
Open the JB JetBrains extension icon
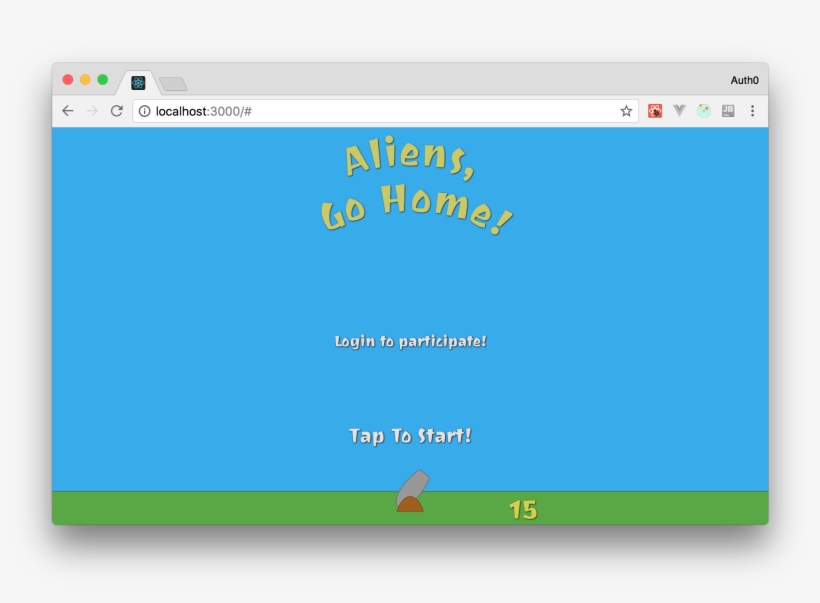[728, 111]
